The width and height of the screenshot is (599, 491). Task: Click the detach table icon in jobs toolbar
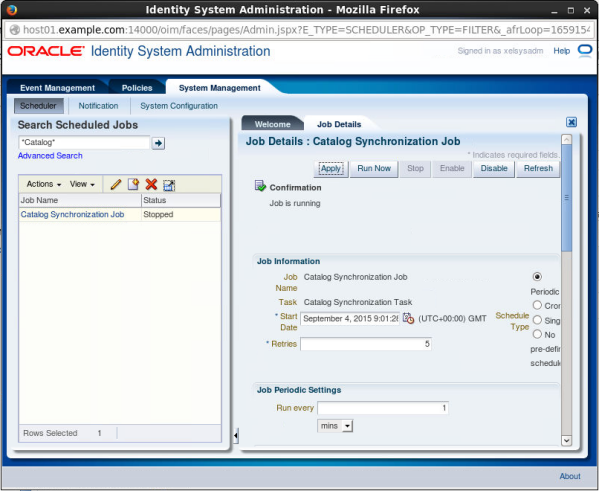click(x=169, y=185)
